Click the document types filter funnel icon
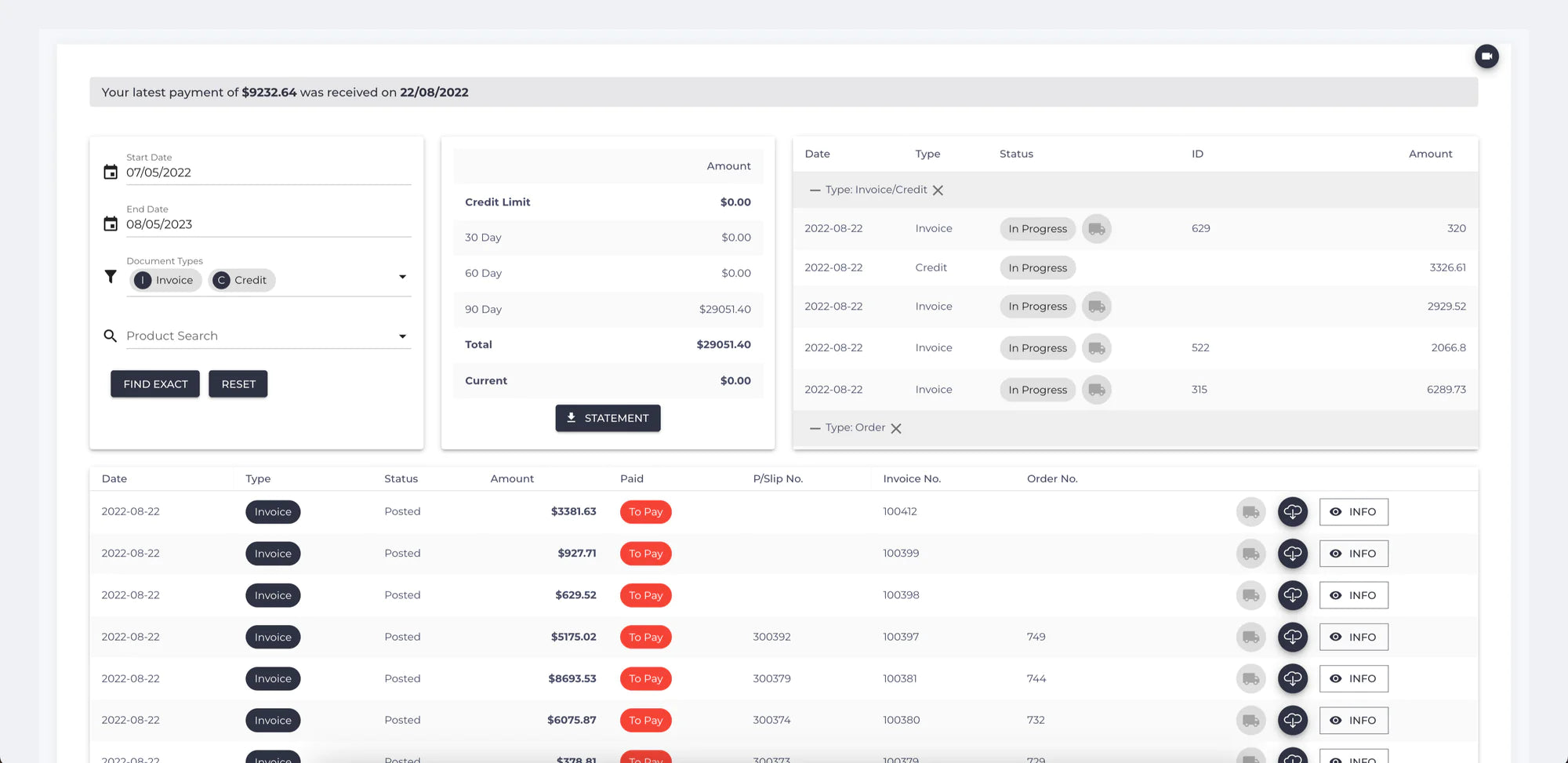The width and height of the screenshot is (1568, 763). pyautogui.click(x=111, y=277)
